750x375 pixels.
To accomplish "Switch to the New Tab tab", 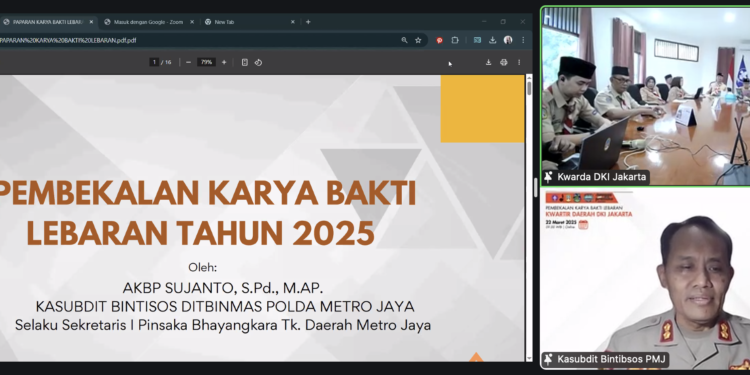I will [x=250, y=22].
